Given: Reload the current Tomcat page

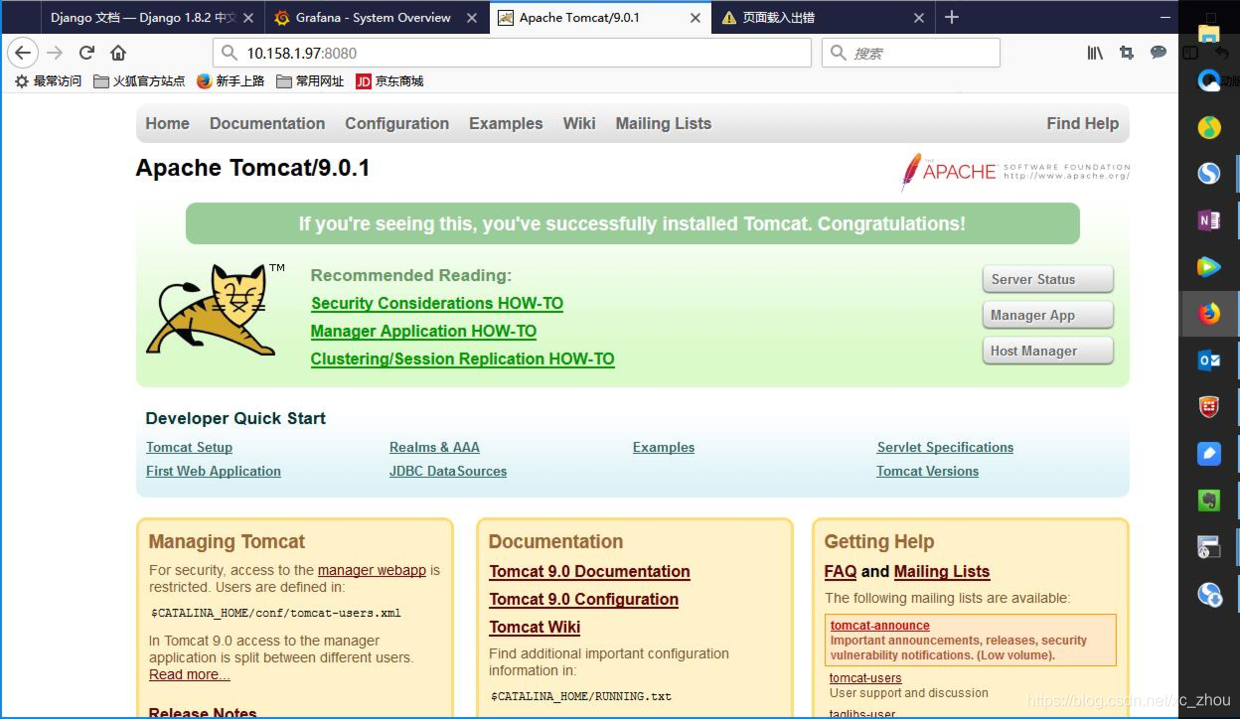Looking at the screenshot, I should click(x=87, y=53).
